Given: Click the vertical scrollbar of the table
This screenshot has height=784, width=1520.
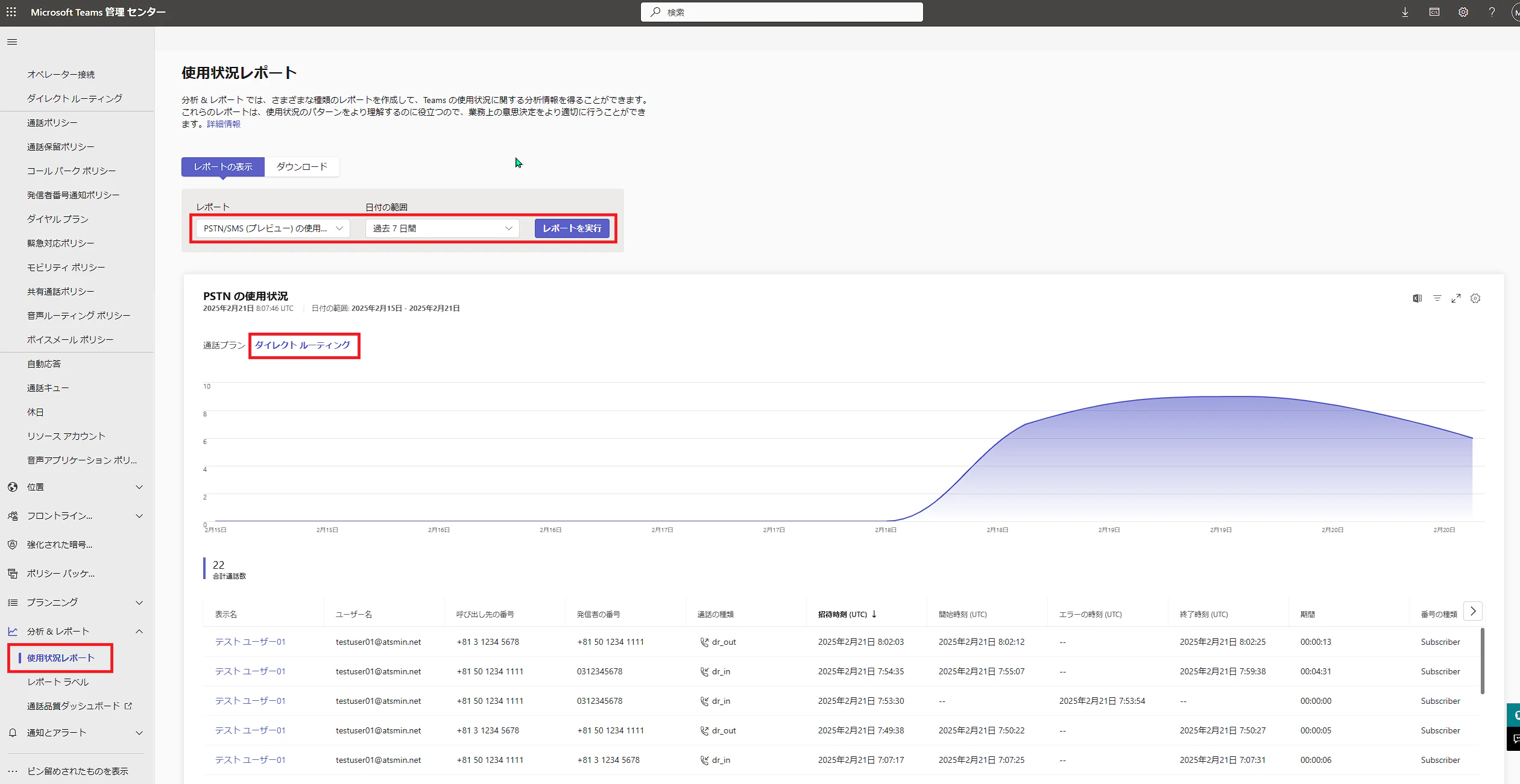Looking at the screenshot, I should (1483, 661).
